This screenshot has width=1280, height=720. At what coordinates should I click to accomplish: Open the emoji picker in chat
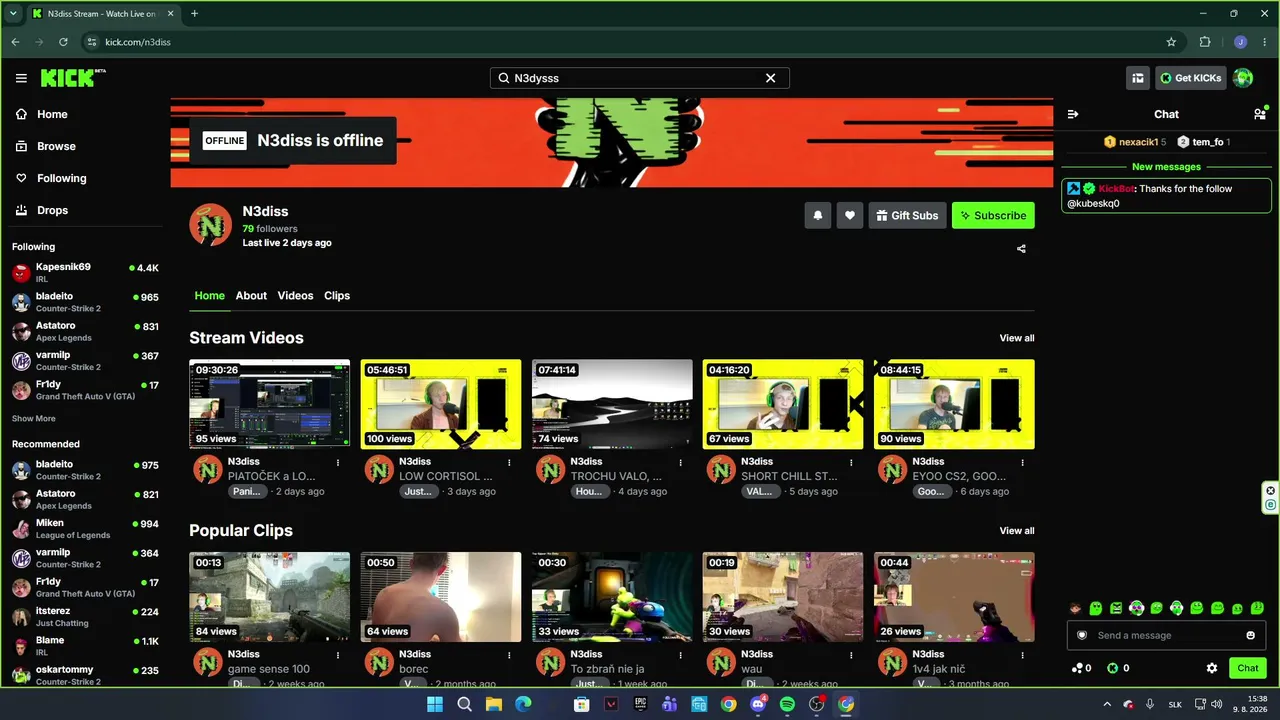(x=1250, y=635)
